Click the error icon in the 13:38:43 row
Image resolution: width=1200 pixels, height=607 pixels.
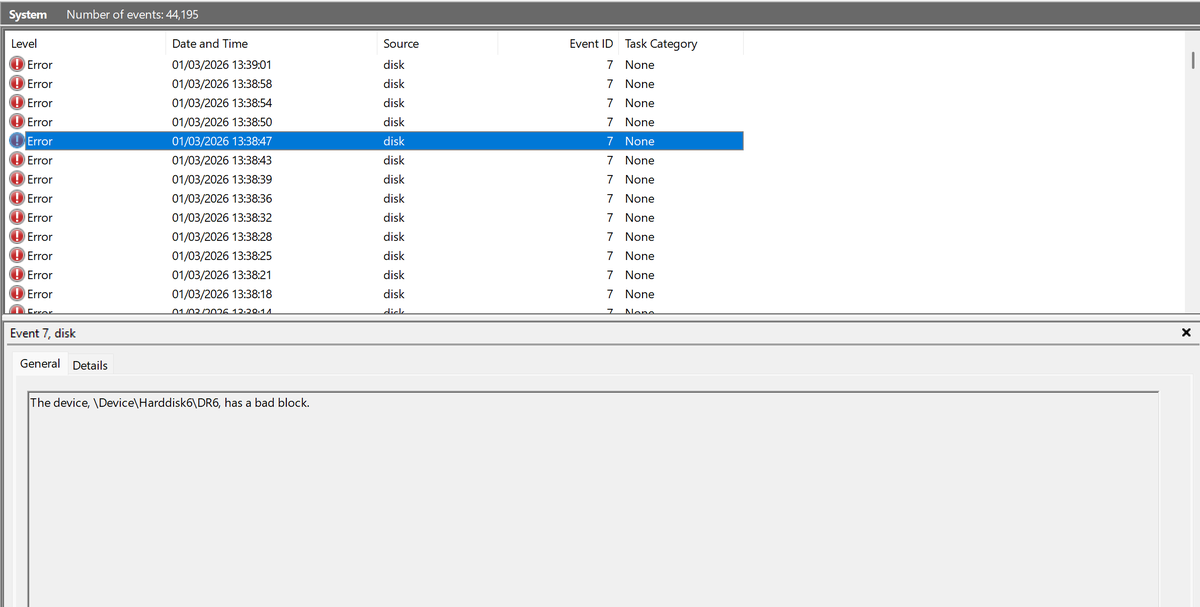[x=17, y=160]
